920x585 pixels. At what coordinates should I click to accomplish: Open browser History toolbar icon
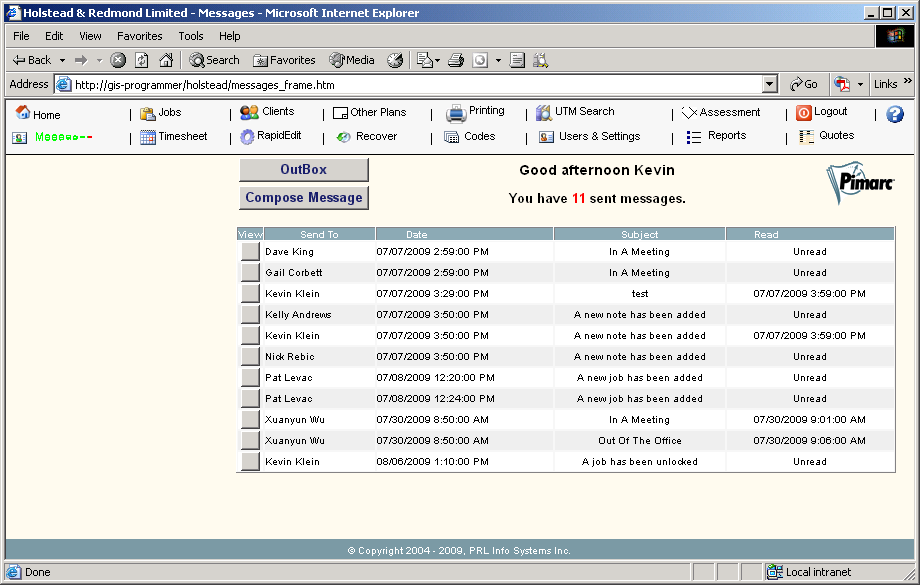pyautogui.click(x=395, y=60)
